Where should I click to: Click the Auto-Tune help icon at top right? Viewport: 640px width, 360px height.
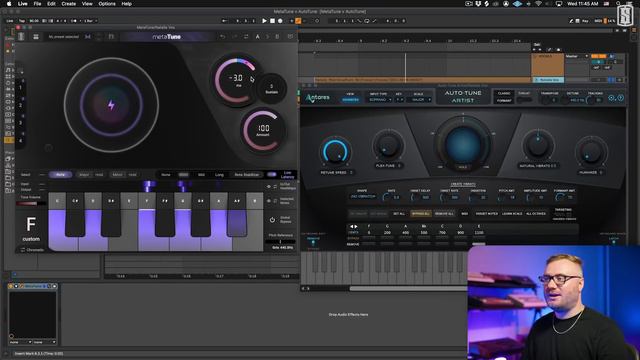[620, 98]
